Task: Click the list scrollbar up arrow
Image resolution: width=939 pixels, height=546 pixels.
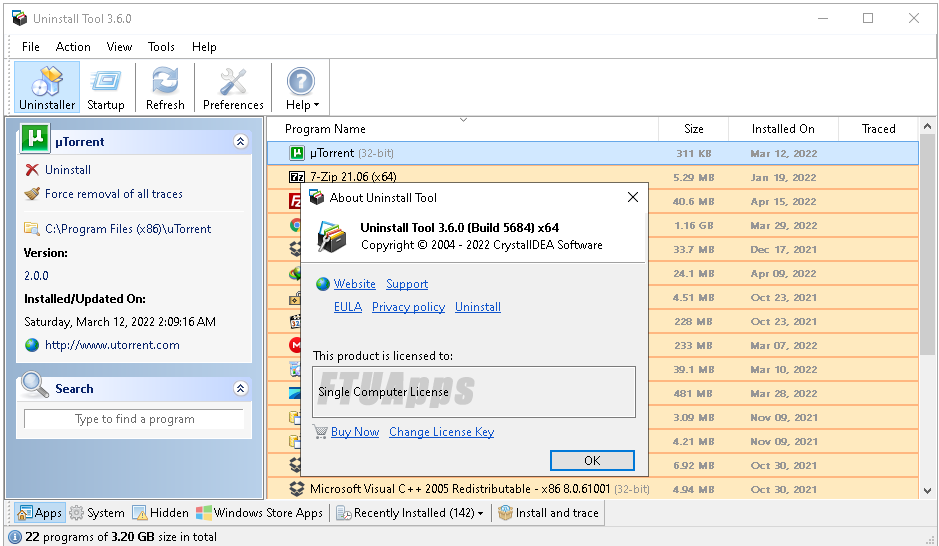Action: (928, 126)
